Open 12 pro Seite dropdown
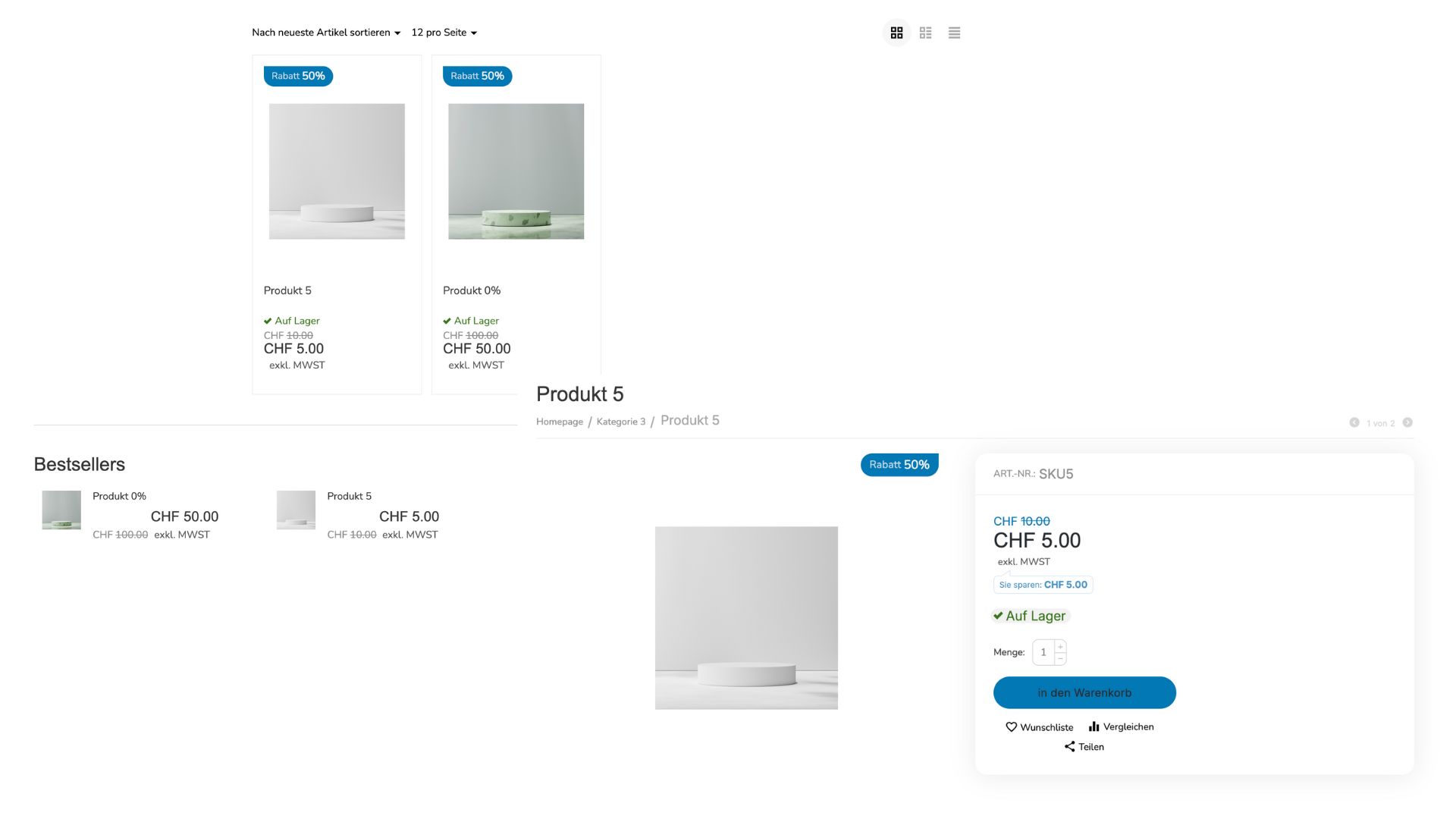This screenshot has width=1456, height=819. pyautogui.click(x=444, y=33)
